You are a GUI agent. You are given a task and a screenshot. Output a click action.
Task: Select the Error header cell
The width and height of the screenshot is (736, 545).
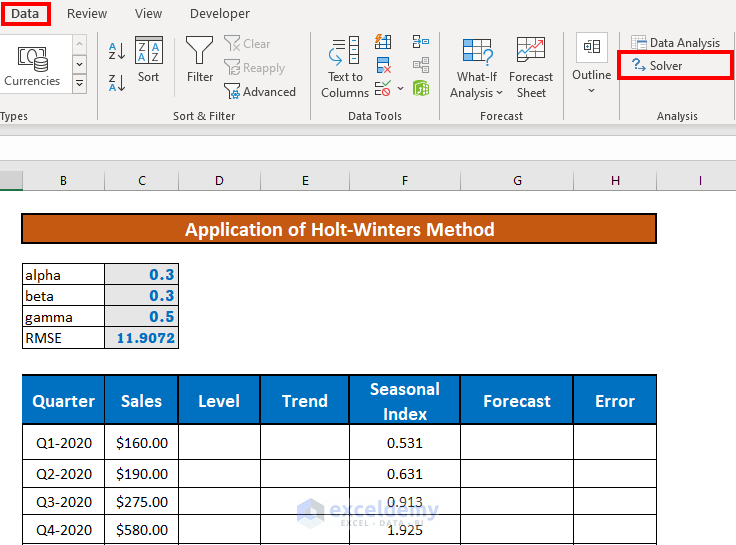[615, 400]
